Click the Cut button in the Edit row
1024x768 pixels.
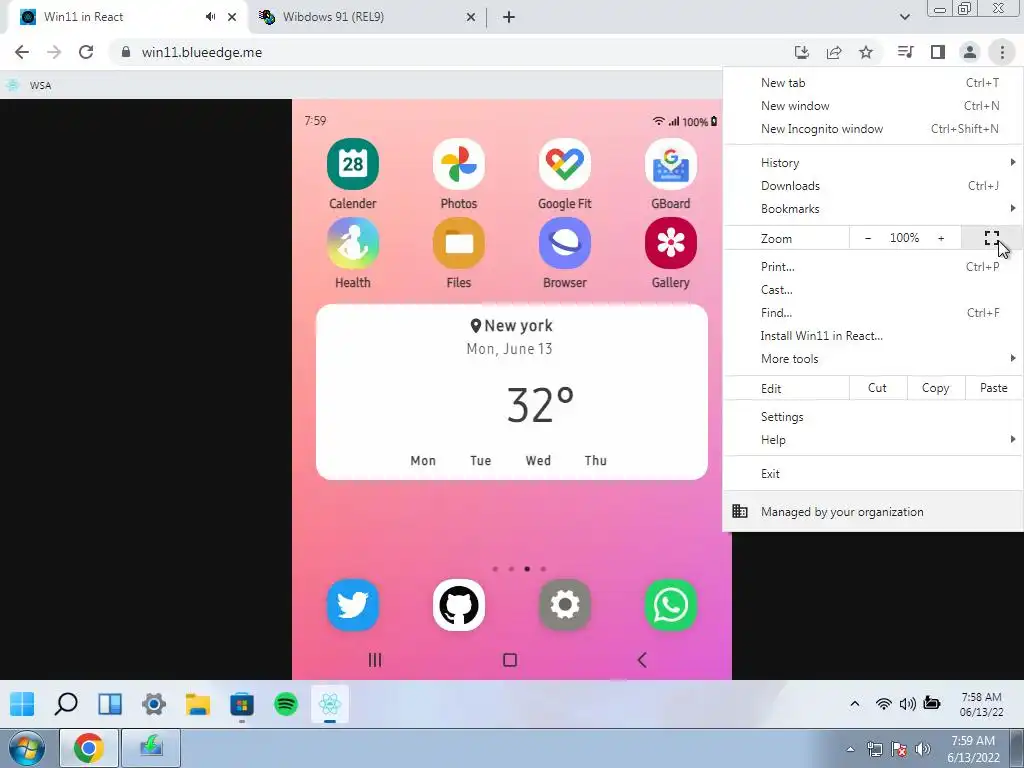click(878, 388)
